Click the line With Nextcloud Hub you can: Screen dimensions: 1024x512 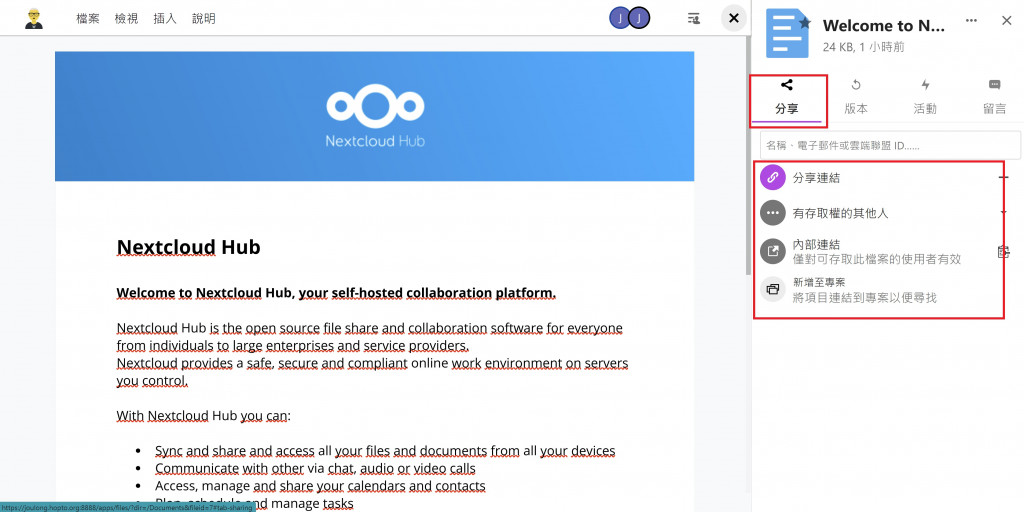point(203,416)
